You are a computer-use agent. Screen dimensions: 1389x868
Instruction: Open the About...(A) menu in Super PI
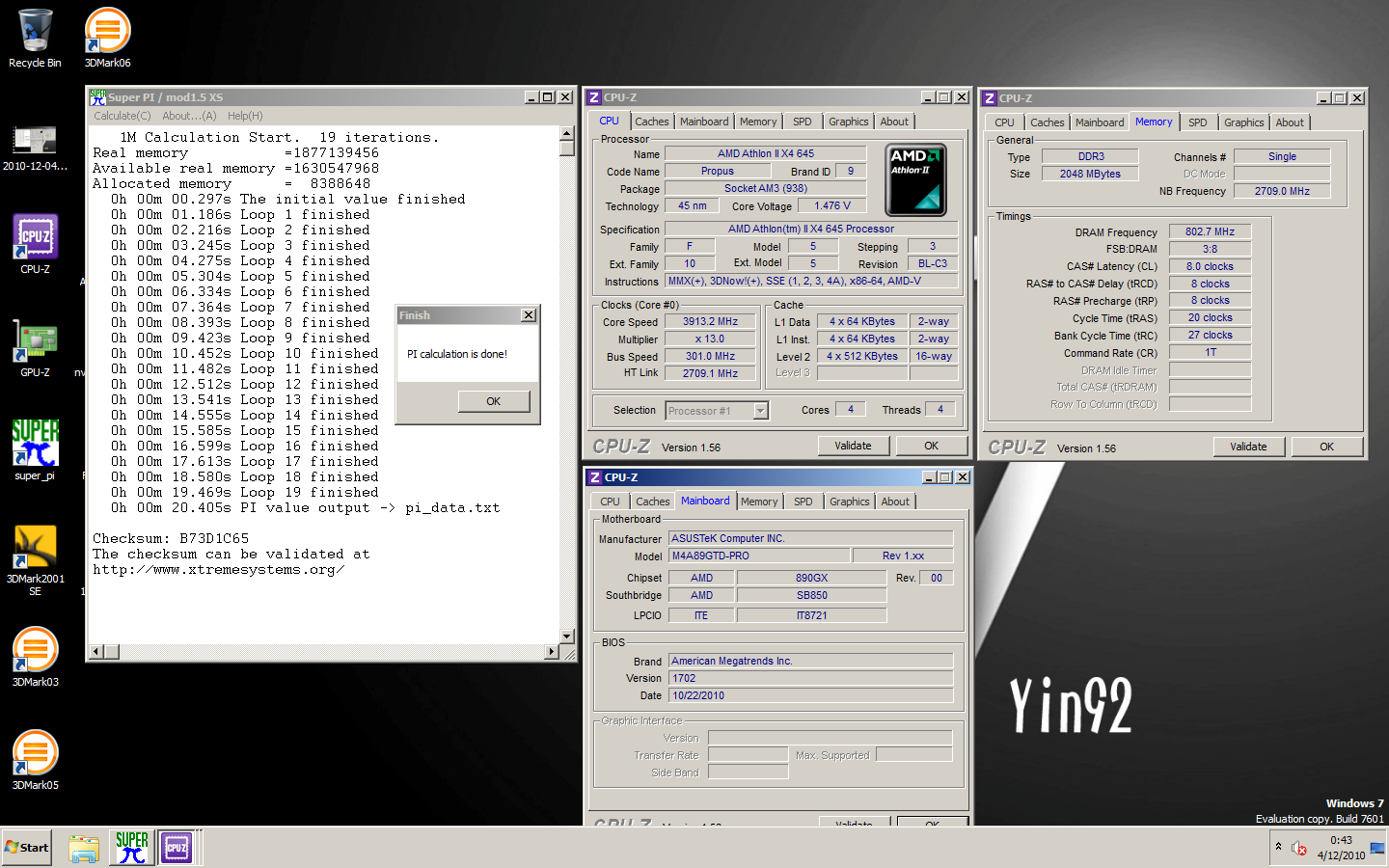pos(189,116)
